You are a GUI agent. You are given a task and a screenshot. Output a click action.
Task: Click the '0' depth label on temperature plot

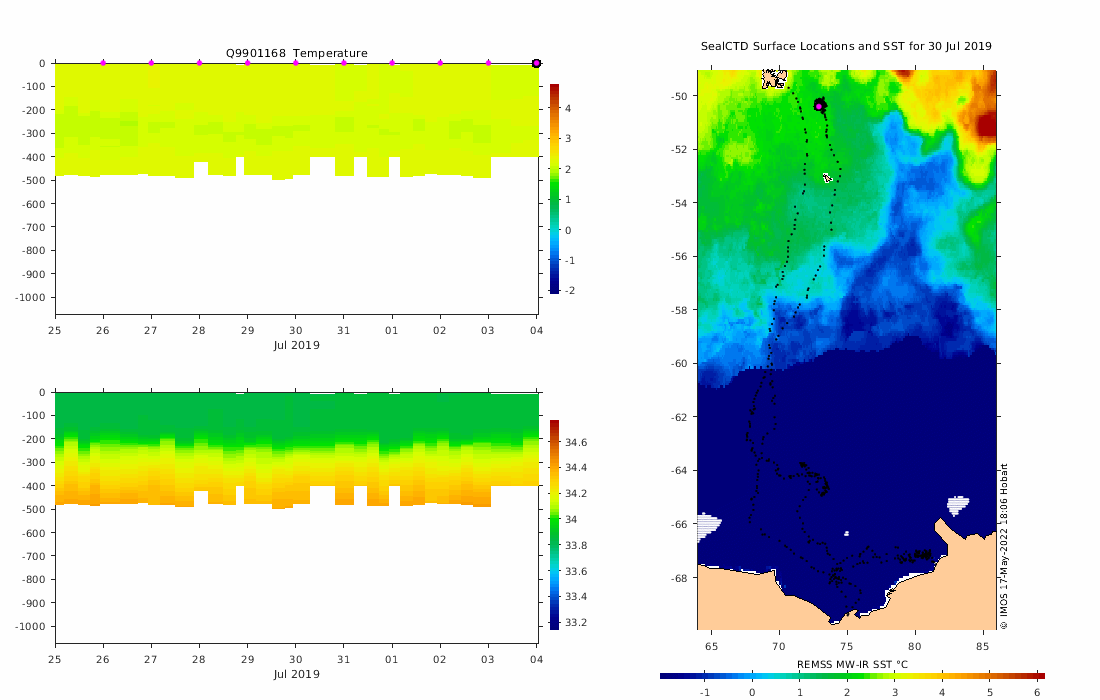(42, 63)
